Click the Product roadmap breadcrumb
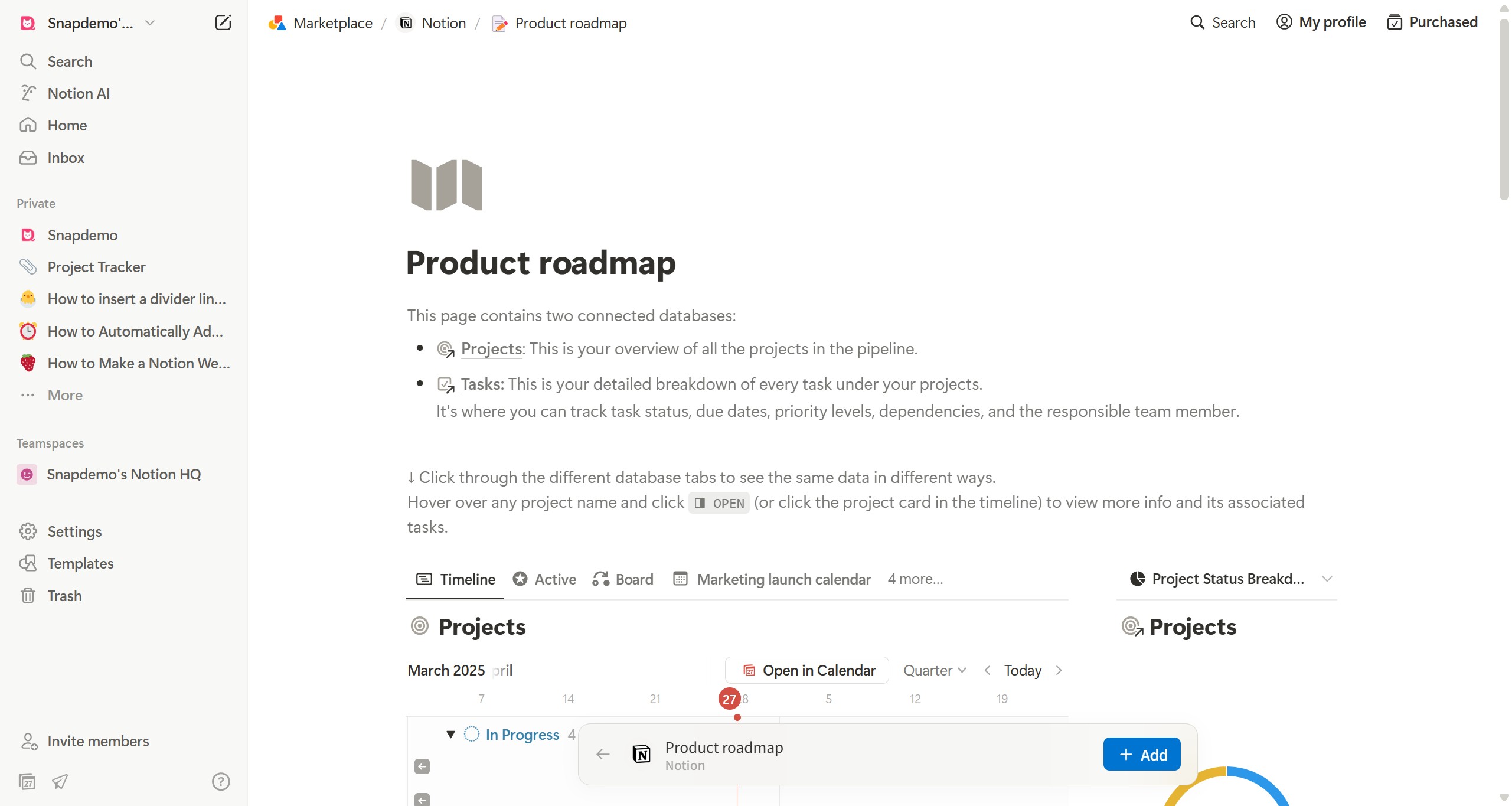 560,23
